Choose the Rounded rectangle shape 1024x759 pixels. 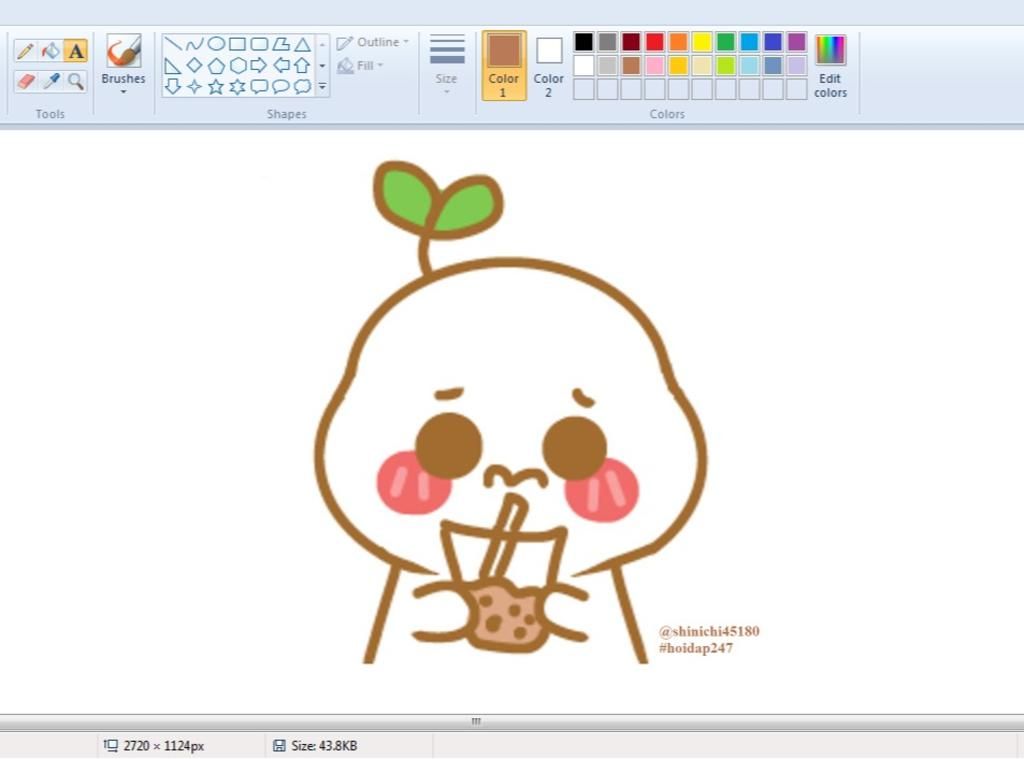click(x=259, y=44)
